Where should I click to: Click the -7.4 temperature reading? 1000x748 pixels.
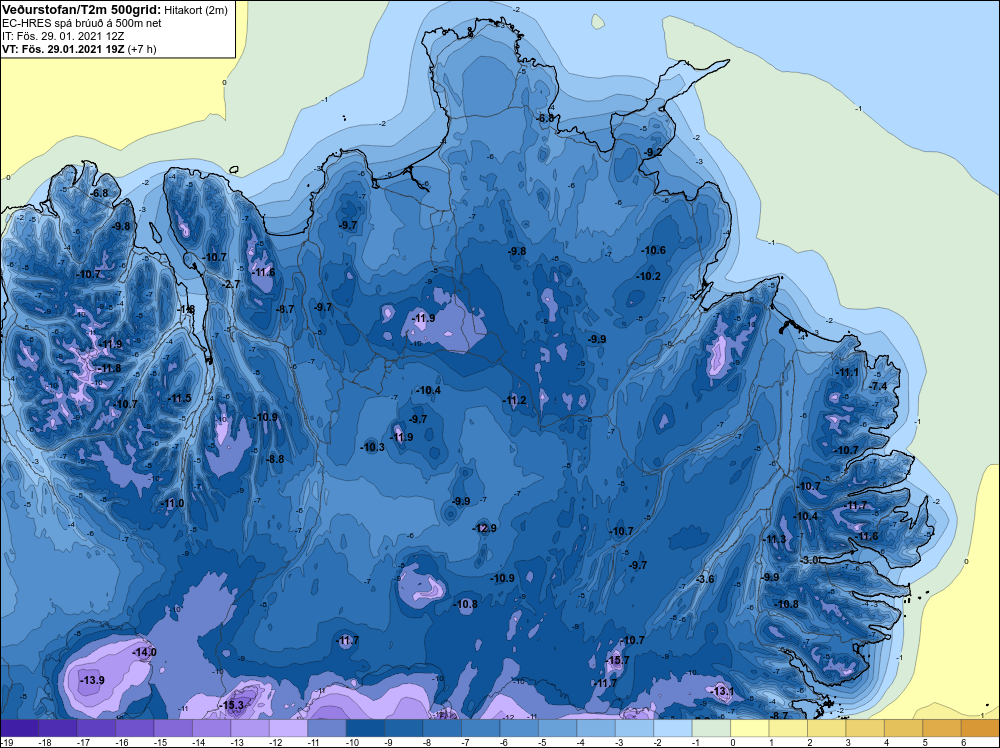[878, 386]
